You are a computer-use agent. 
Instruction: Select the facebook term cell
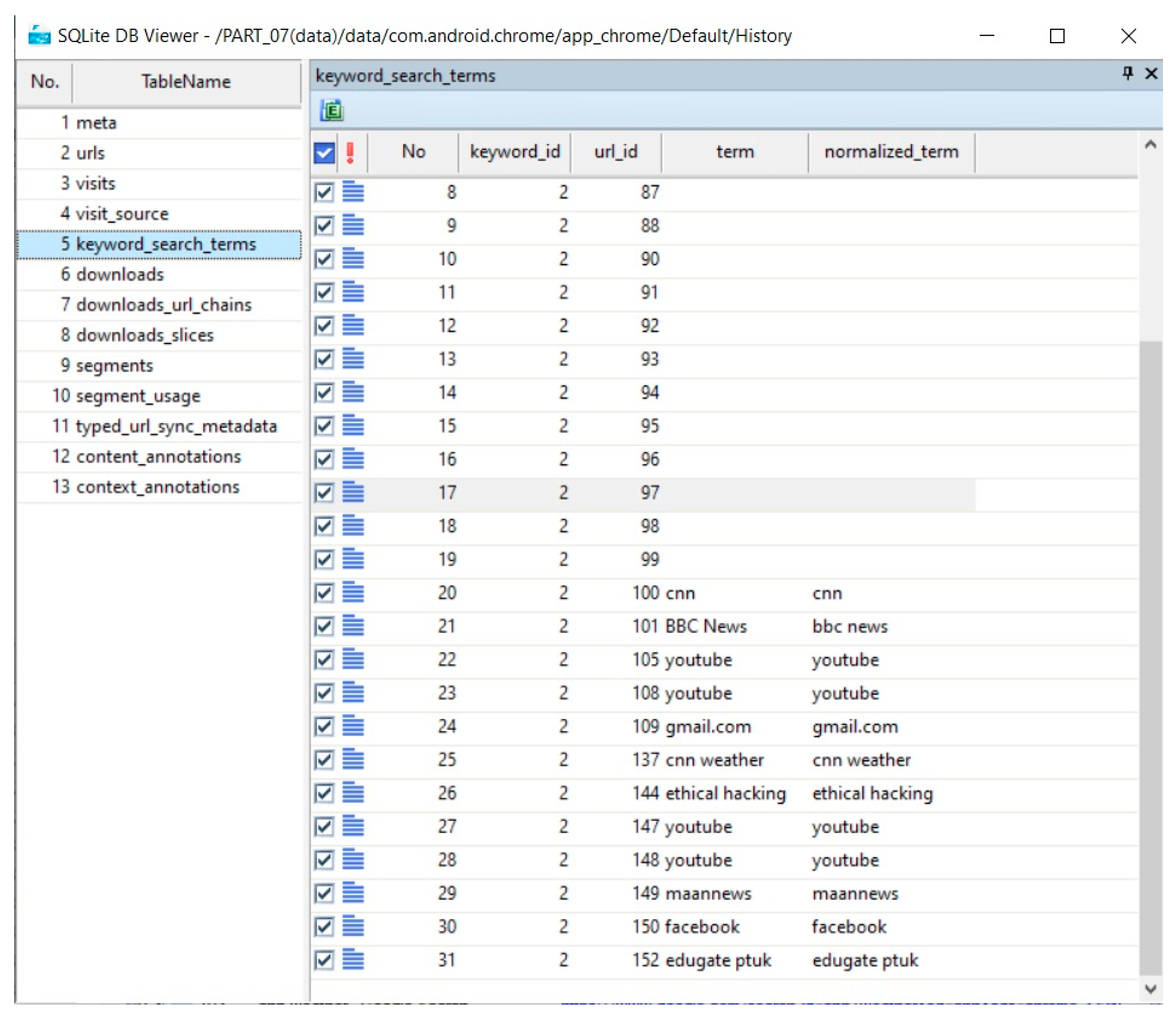coord(702,927)
